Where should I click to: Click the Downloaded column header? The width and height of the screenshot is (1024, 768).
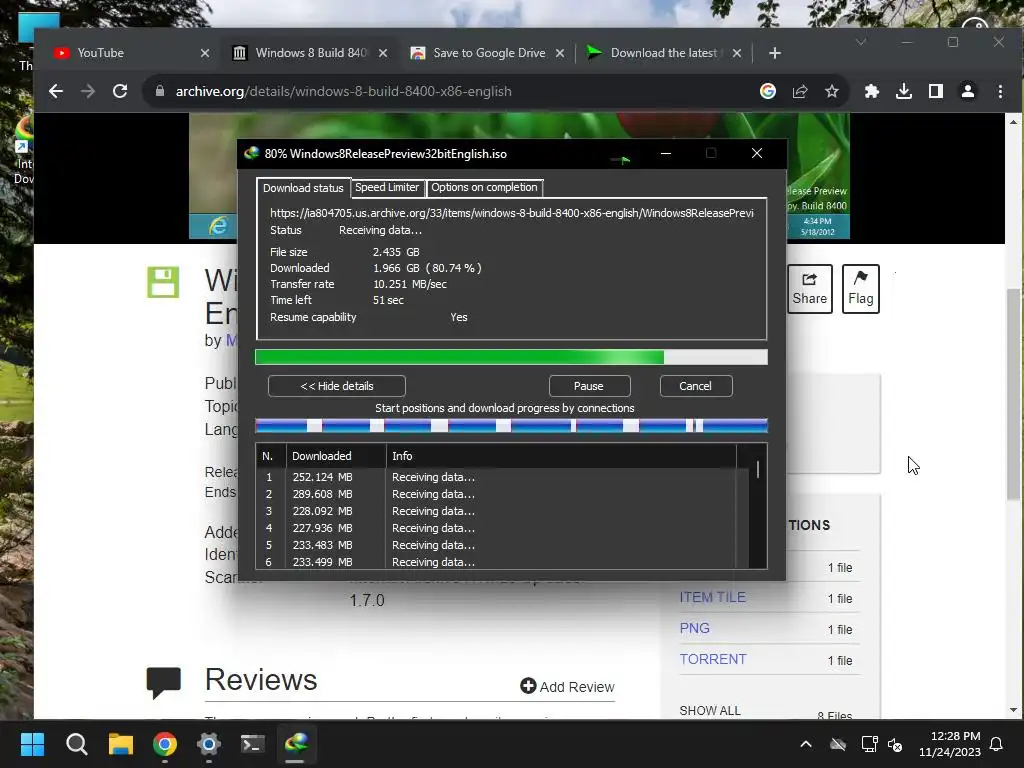[336, 456]
